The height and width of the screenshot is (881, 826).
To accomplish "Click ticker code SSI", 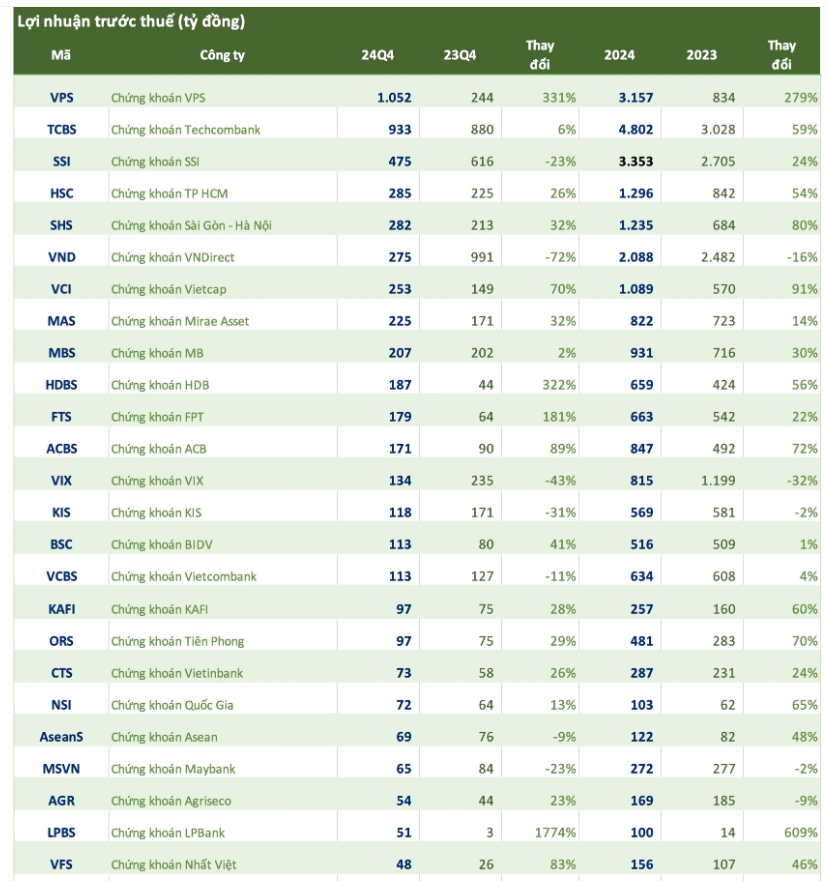I will (x=62, y=162).
